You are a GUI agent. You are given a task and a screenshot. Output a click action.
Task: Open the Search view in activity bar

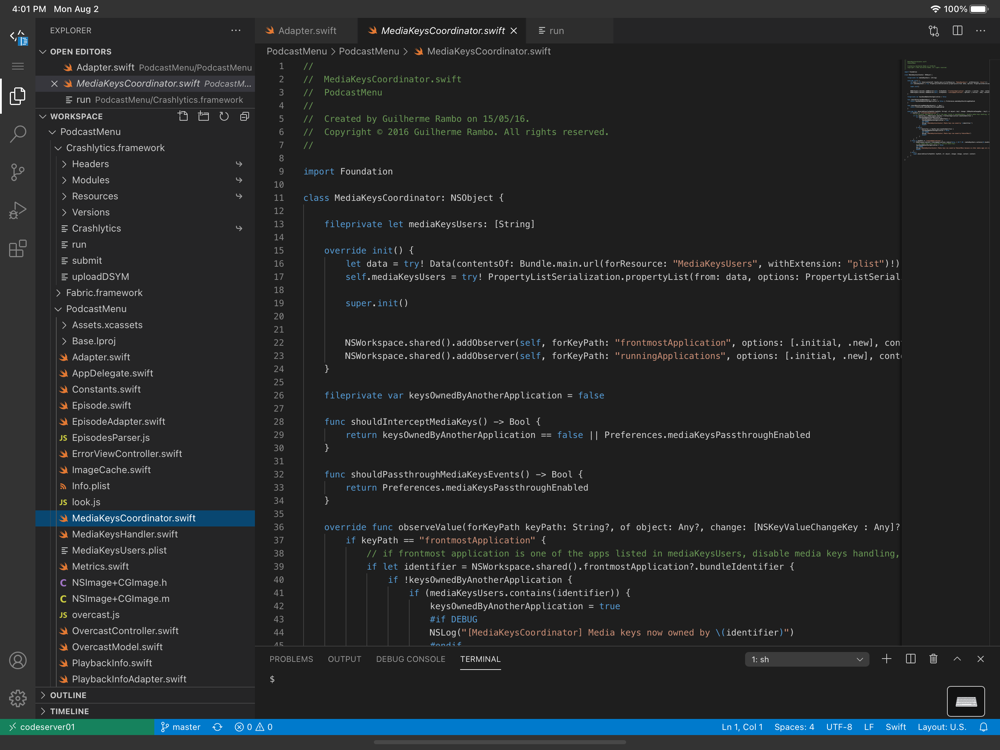click(x=18, y=134)
